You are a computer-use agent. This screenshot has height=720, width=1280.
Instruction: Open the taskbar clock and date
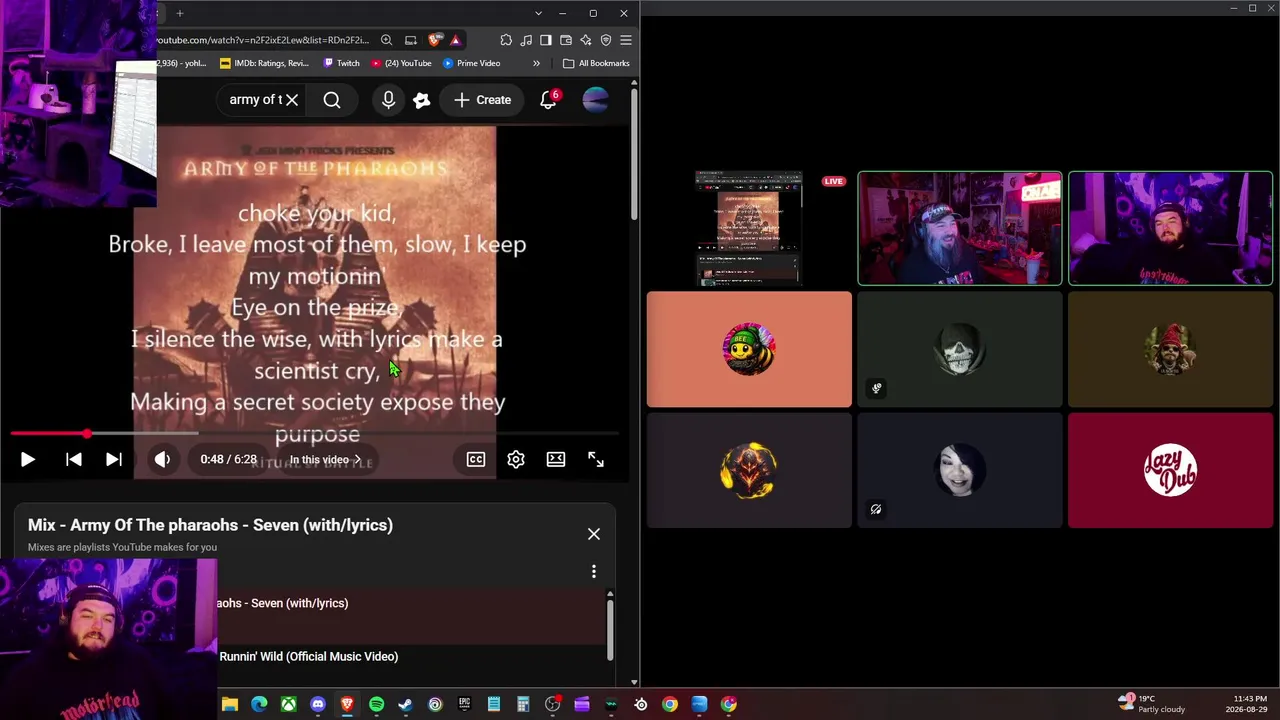pyautogui.click(x=1247, y=704)
